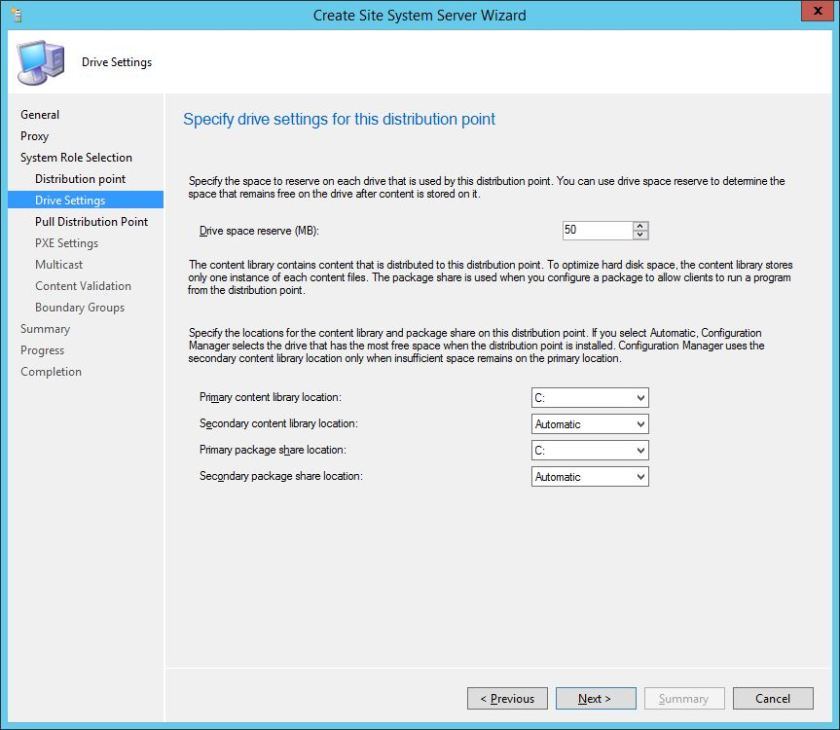Cancel the Create Site System Server Wizard
The width and height of the screenshot is (840, 730).
pos(772,698)
